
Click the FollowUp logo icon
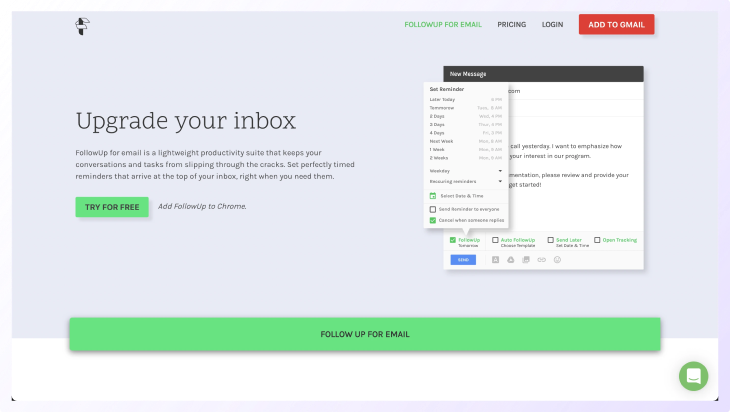coord(83,25)
